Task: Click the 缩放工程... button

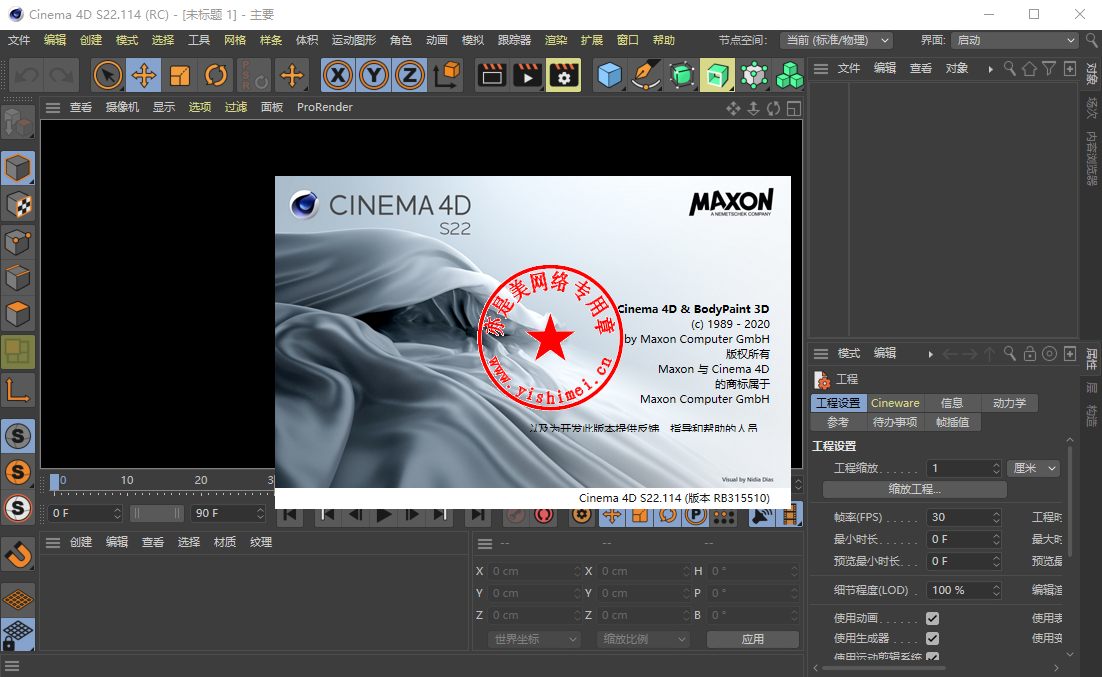Action: pos(914,489)
